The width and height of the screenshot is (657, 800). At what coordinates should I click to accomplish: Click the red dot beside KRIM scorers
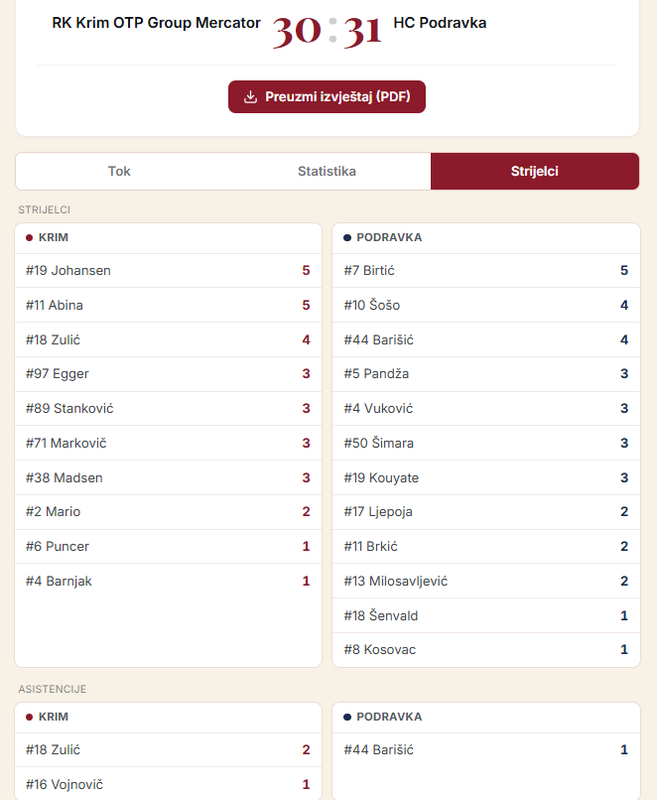click(29, 238)
